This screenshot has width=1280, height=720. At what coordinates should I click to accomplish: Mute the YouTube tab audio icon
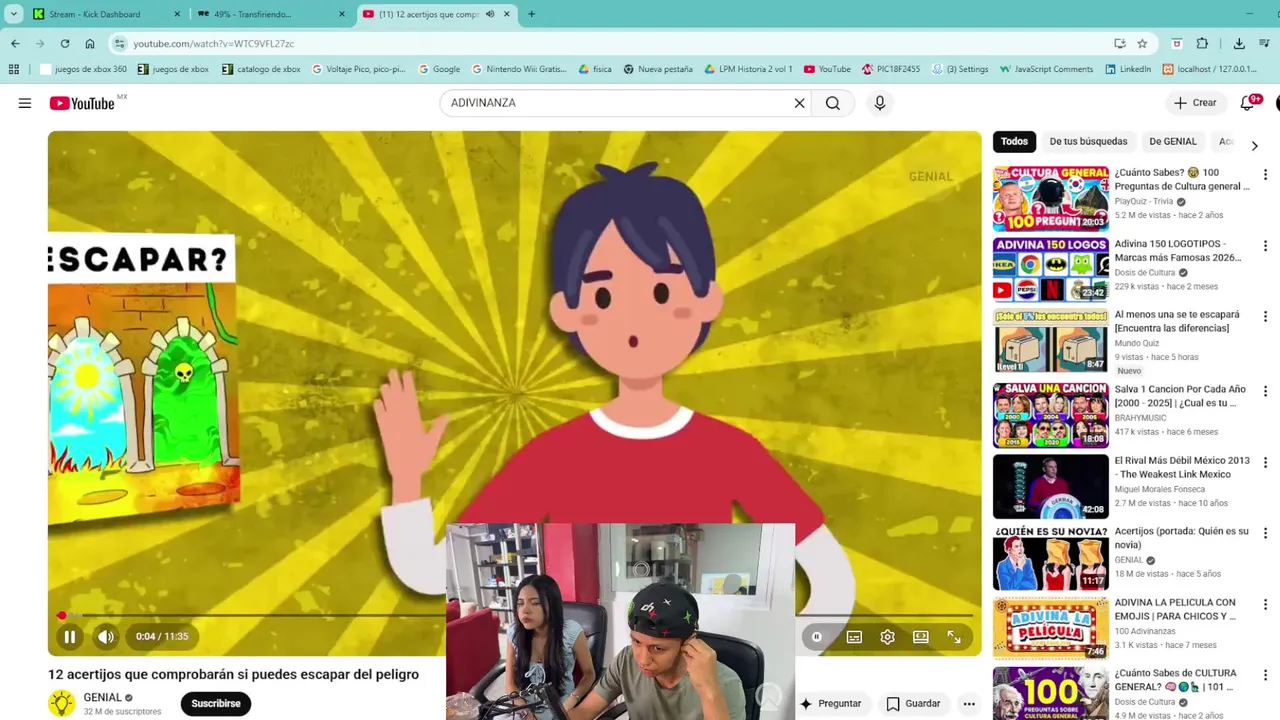point(490,14)
